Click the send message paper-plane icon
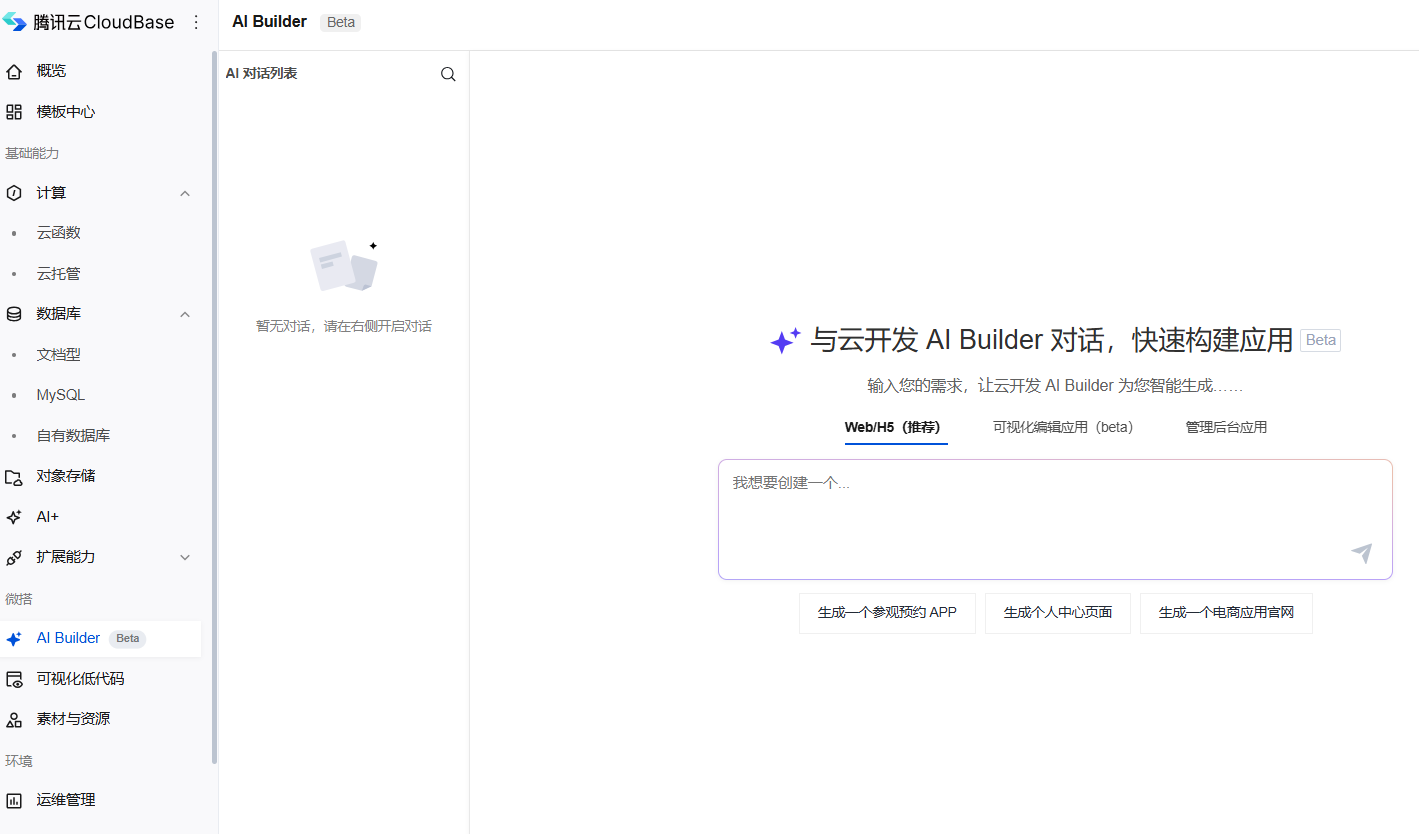 point(1361,553)
